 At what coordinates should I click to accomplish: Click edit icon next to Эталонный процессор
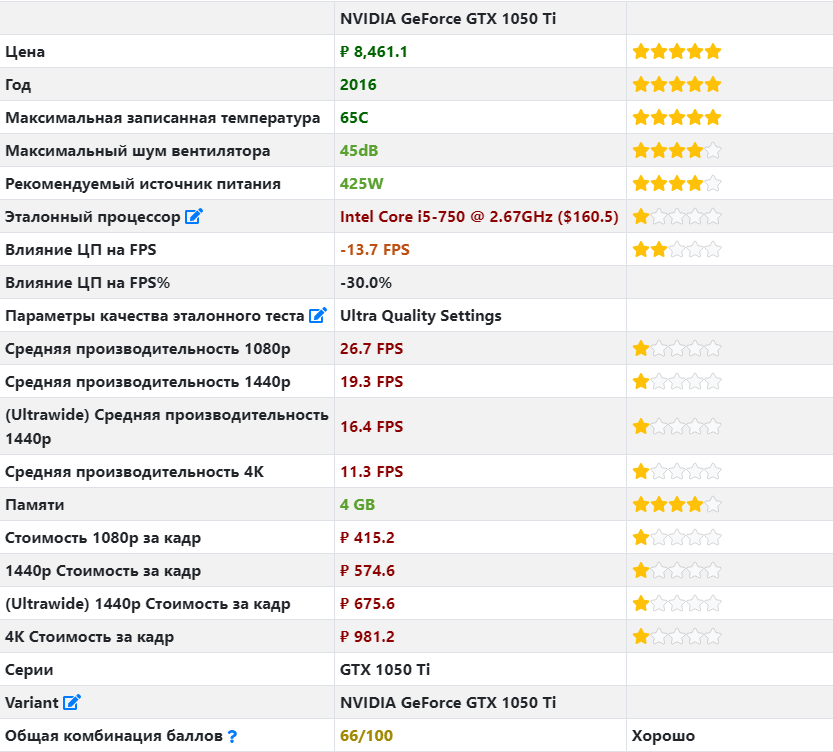(x=194, y=216)
